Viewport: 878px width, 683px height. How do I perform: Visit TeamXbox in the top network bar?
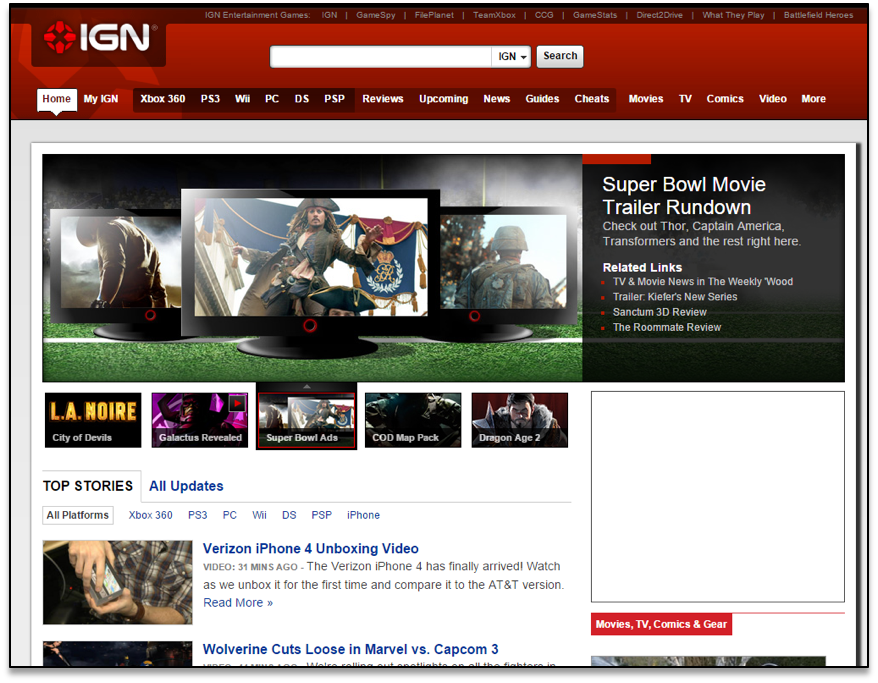coord(494,15)
